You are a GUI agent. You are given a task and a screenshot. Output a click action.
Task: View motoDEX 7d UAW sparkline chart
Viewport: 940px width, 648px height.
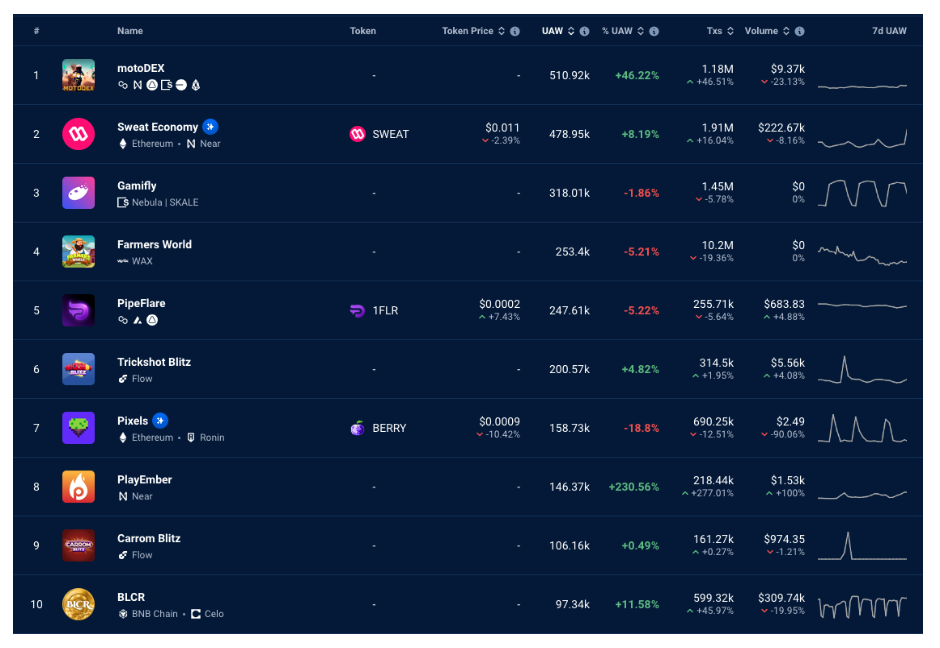pos(863,86)
